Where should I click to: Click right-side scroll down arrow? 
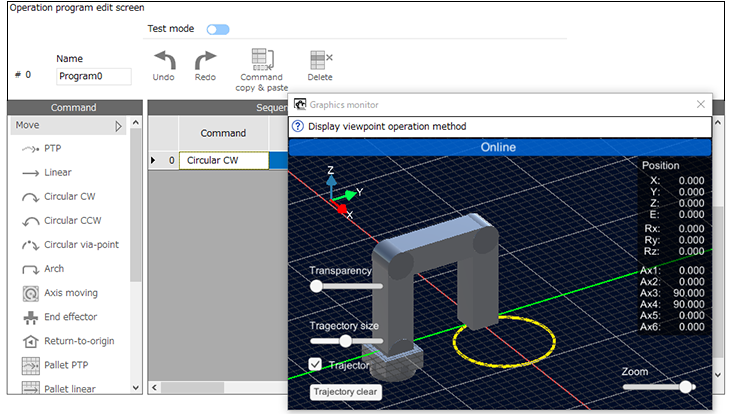click(x=718, y=374)
